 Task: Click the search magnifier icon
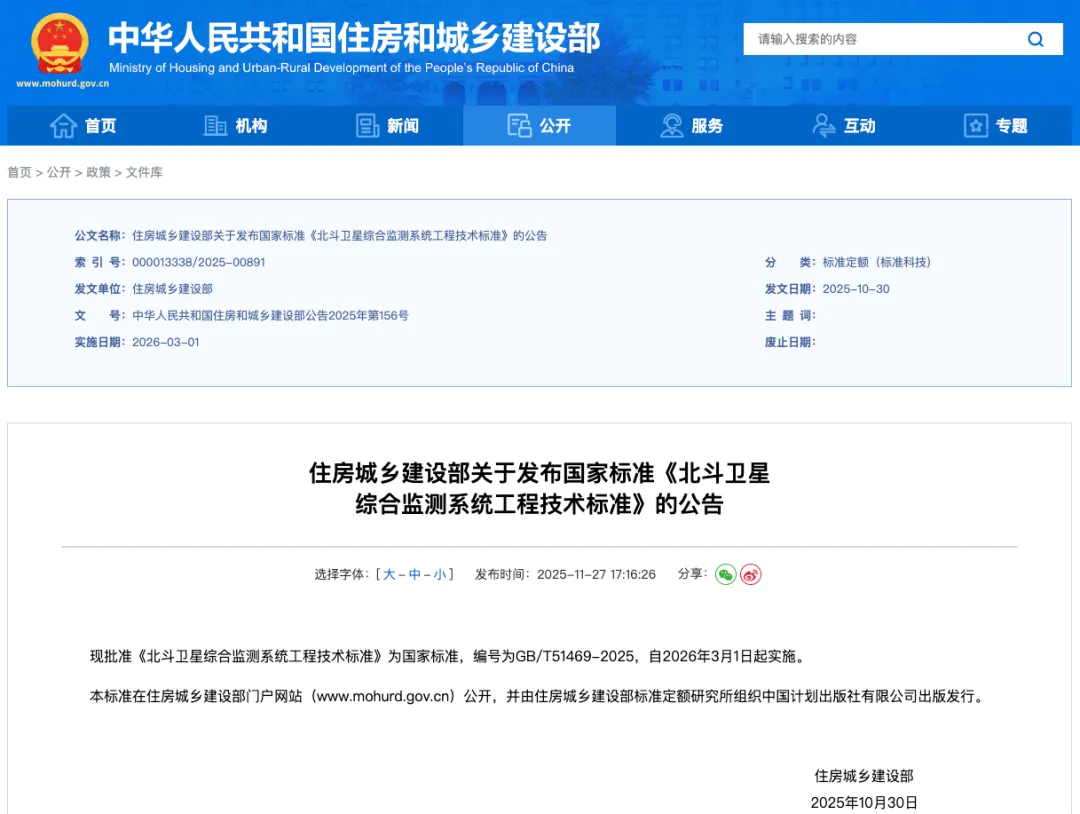click(1035, 39)
